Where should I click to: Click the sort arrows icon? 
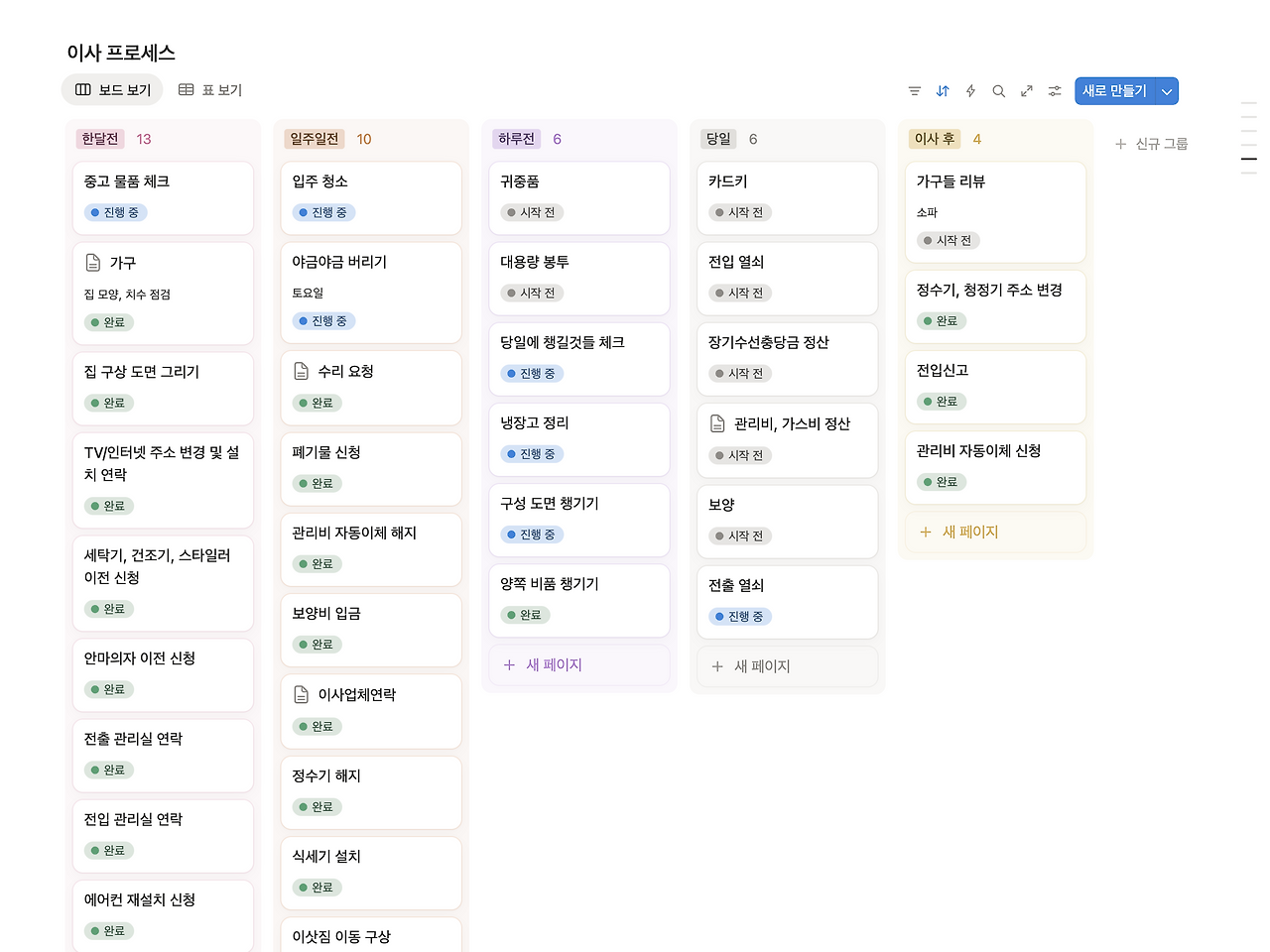(942, 90)
